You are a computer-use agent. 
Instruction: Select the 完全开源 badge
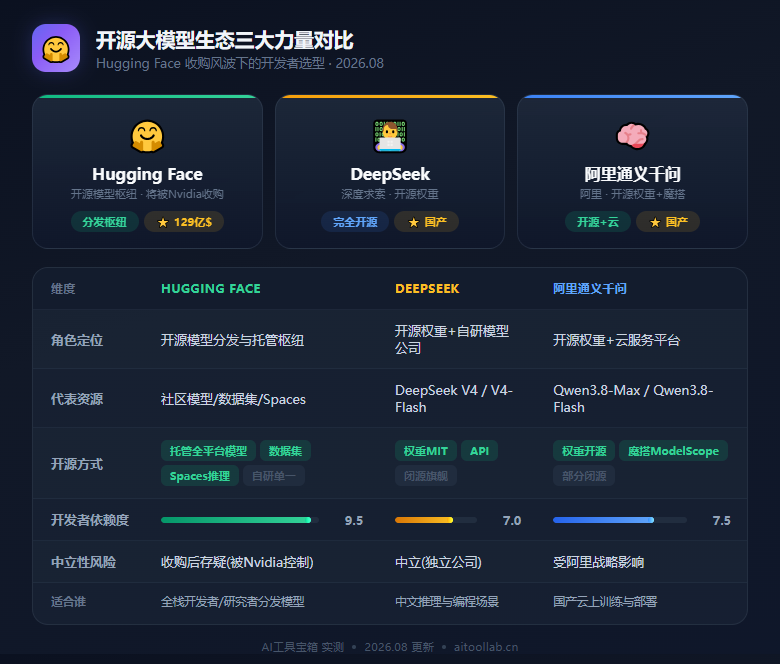pos(355,222)
